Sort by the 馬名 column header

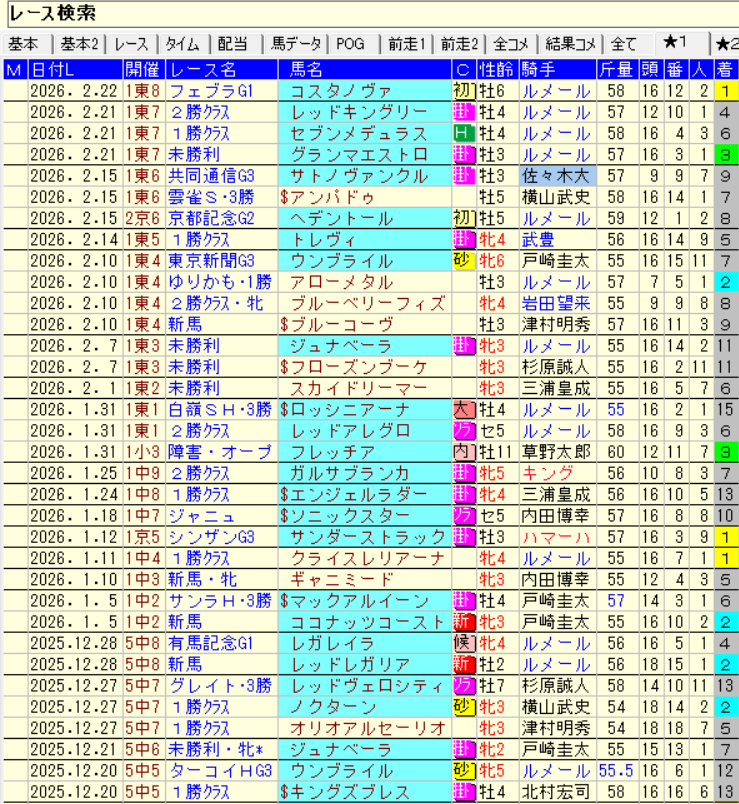click(x=365, y=70)
